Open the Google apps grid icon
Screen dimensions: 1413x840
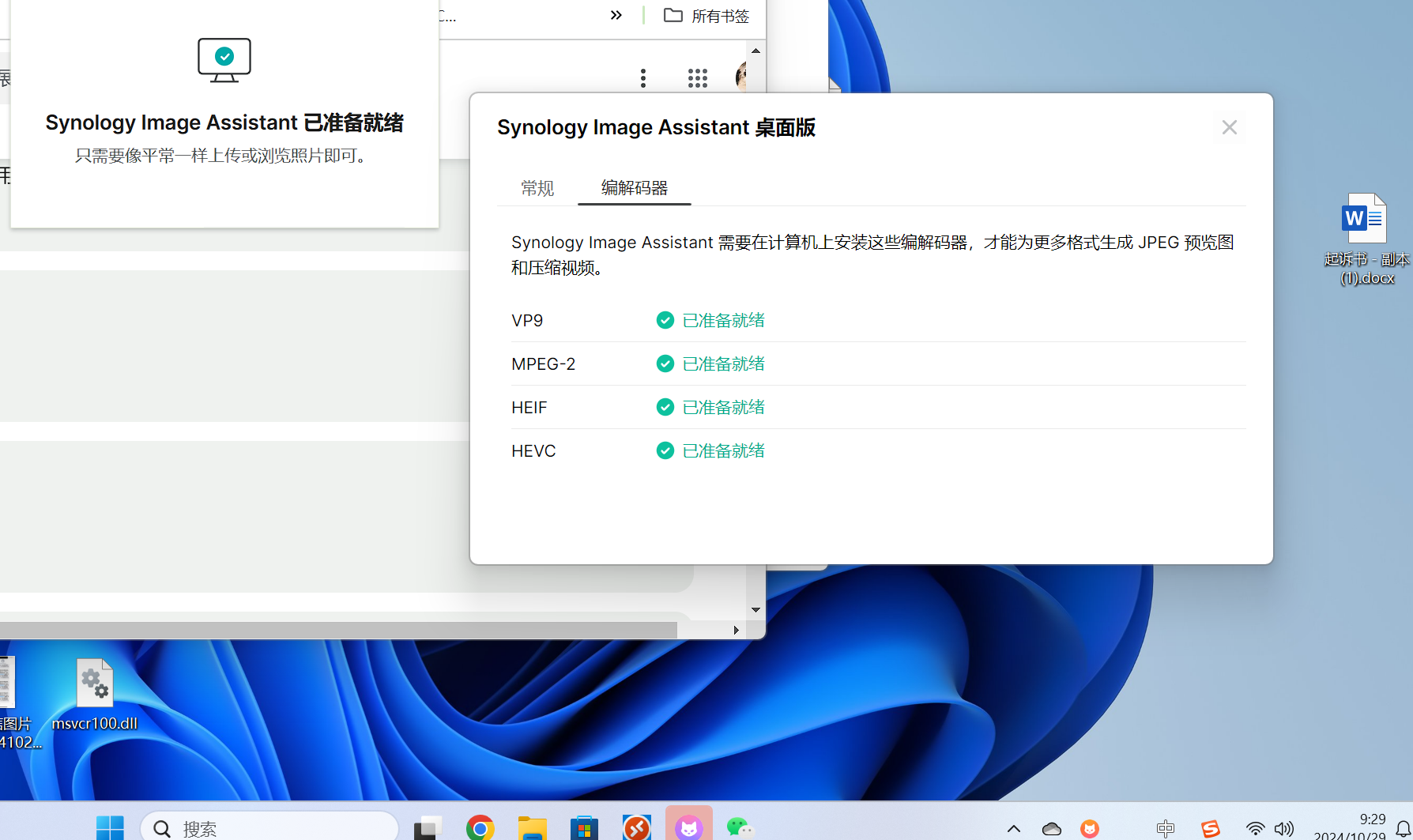698,77
